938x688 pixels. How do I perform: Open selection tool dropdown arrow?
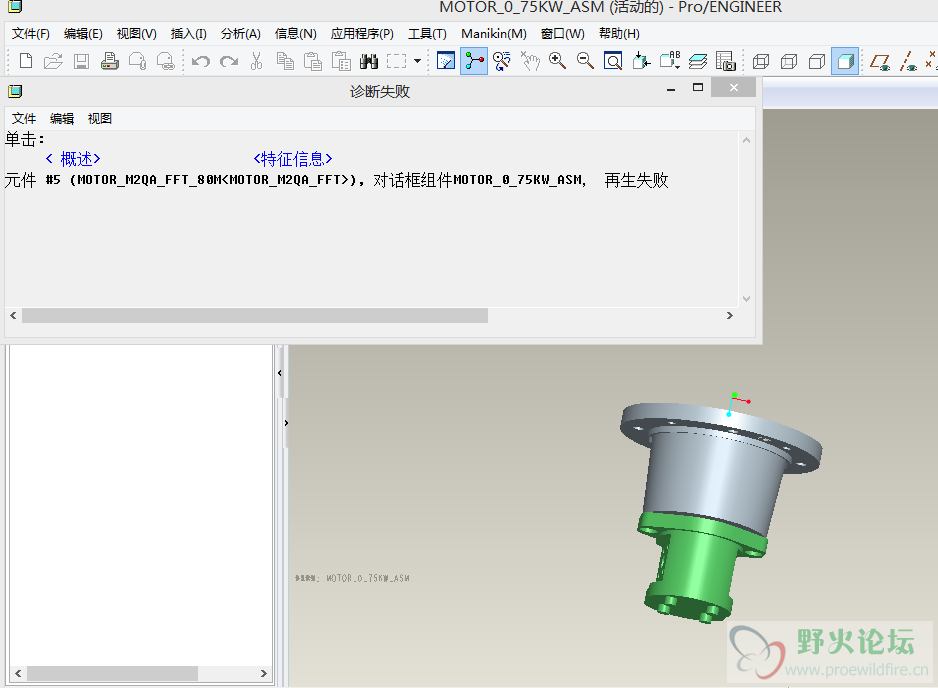(x=418, y=61)
